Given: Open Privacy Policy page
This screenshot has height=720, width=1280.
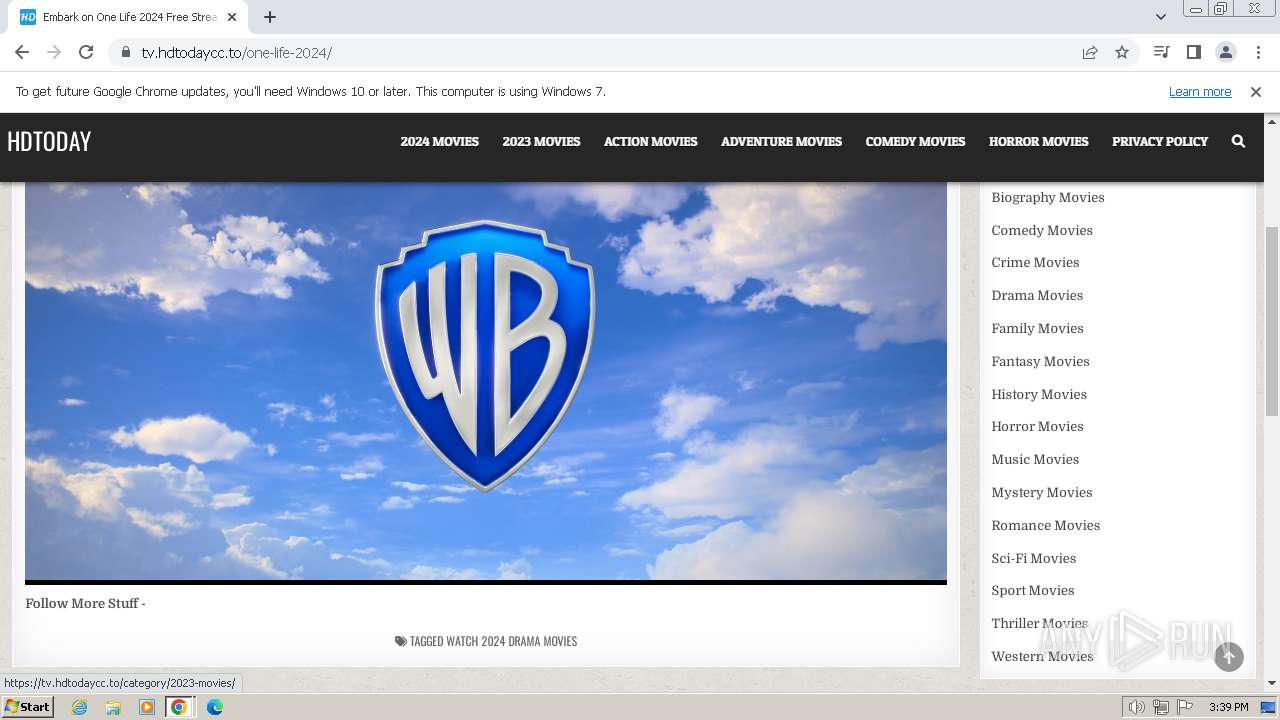Looking at the screenshot, I should point(1160,141).
